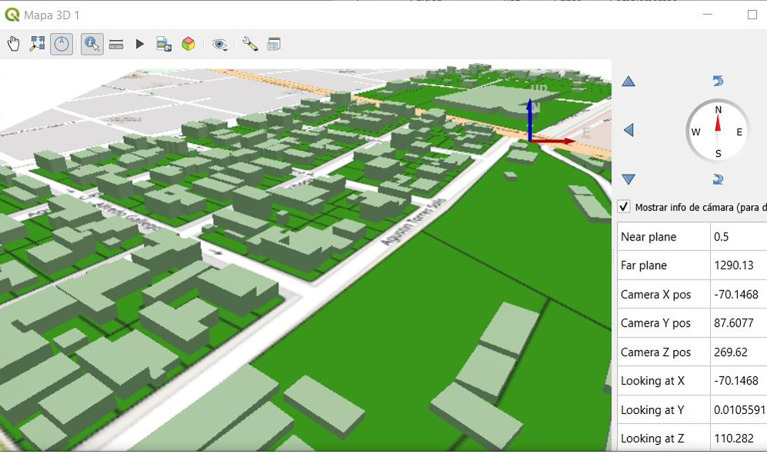Click save as image icon
Screen dimensions: 767x454
(164, 44)
